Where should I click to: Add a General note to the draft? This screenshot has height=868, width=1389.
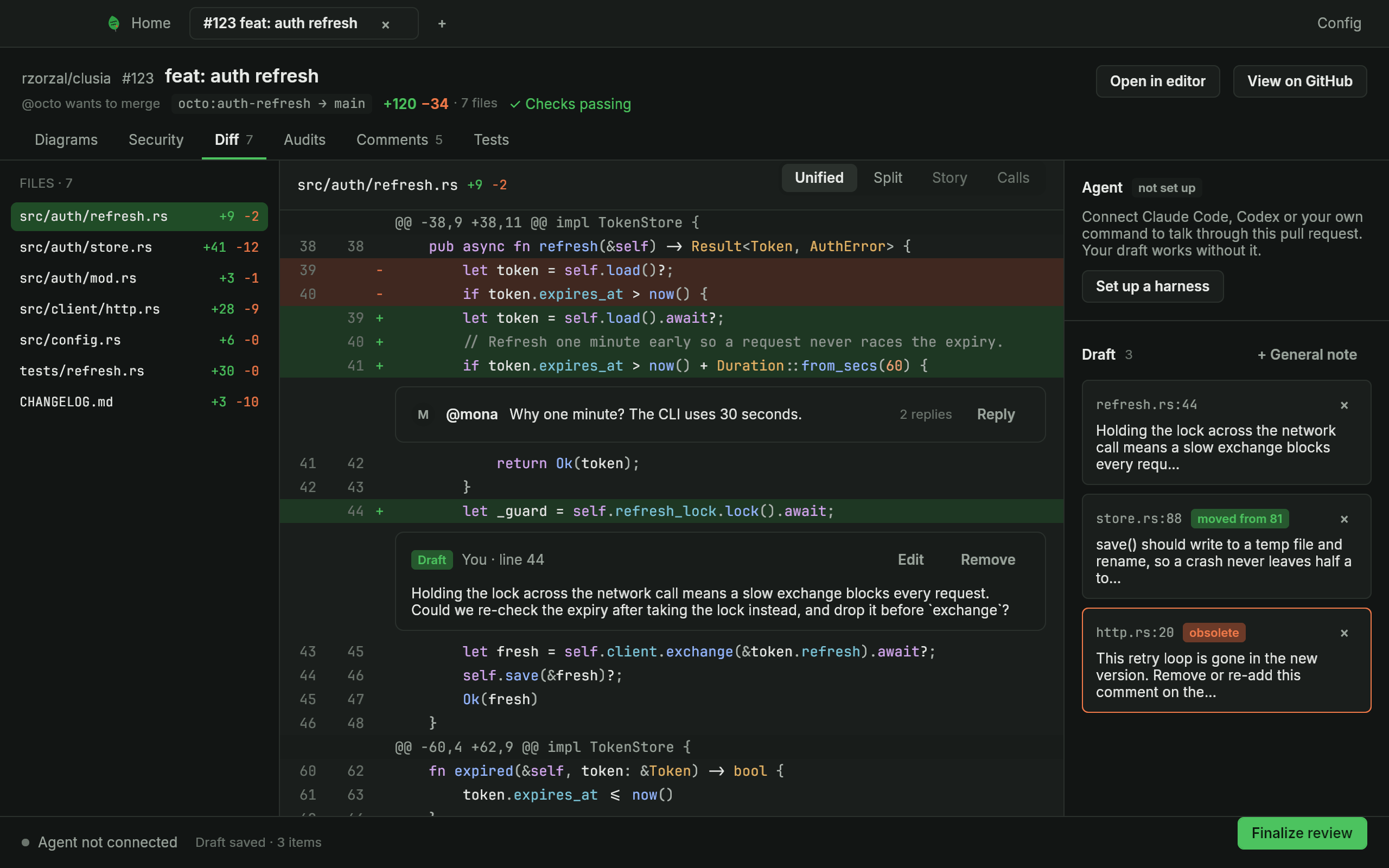tap(1307, 355)
